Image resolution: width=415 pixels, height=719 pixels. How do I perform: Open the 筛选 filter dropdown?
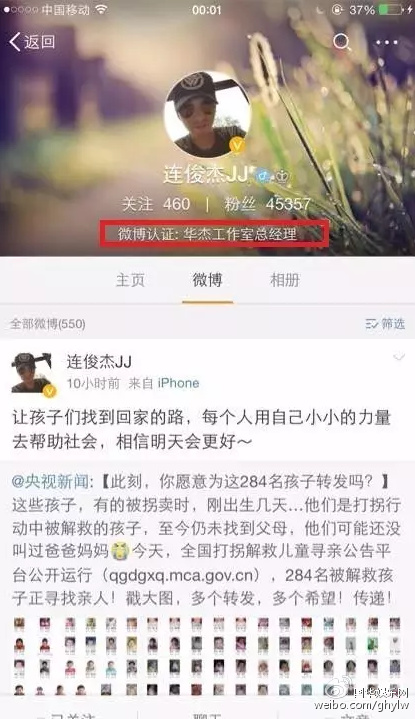[x=385, y=324]
